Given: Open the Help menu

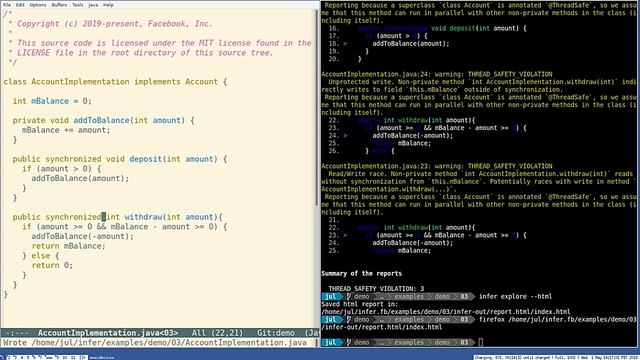Looking at the screenshot, I should coord(108,5).
